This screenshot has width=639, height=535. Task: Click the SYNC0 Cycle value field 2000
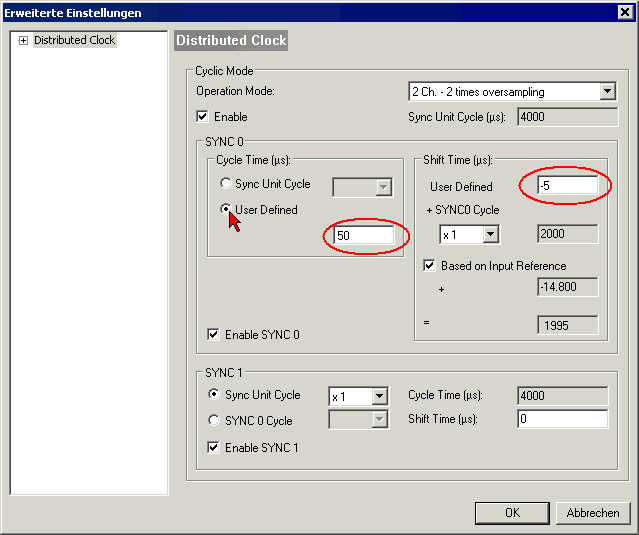(x=568, y=234)
